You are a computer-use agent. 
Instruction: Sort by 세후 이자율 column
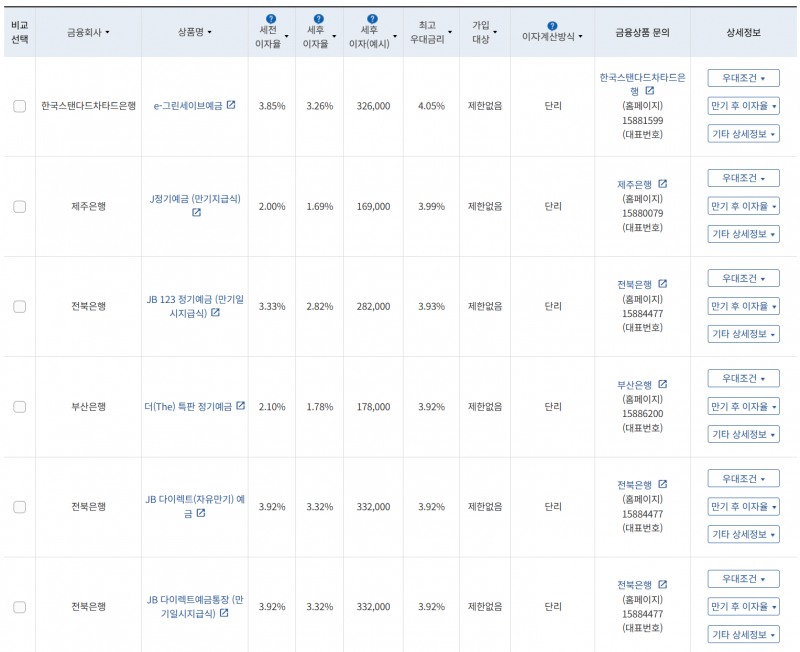(x=319, y=37)
